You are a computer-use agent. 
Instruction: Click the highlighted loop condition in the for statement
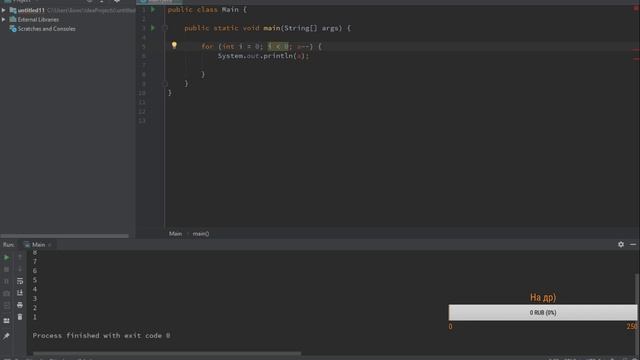point(278,47)
